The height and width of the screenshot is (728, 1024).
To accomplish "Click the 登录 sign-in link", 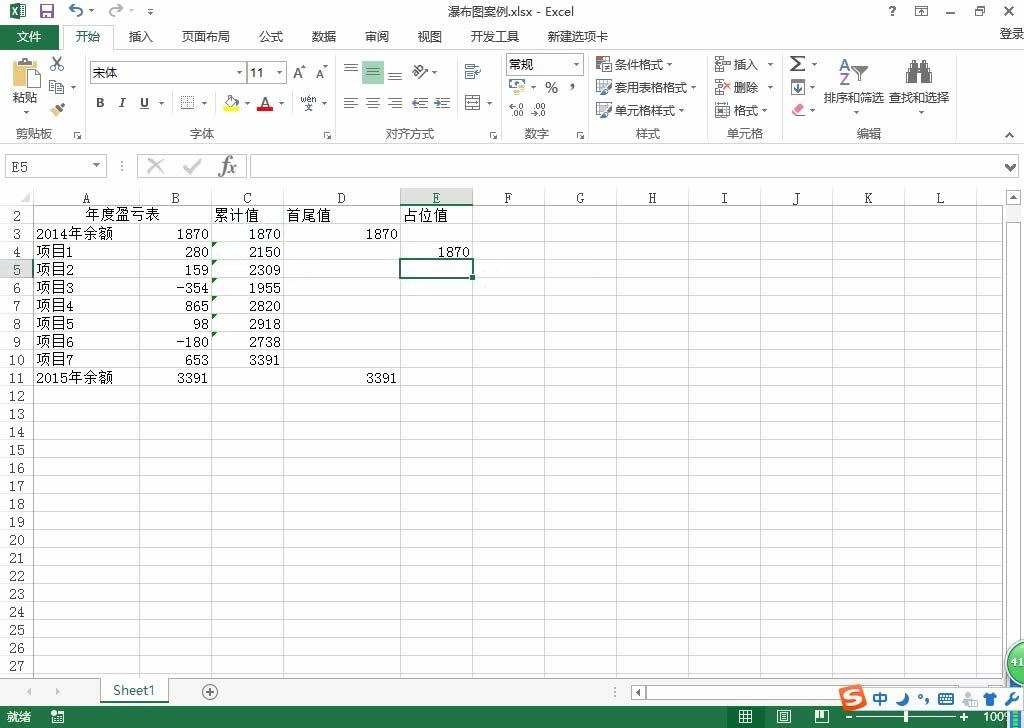I will click(x=1011, y=33).
